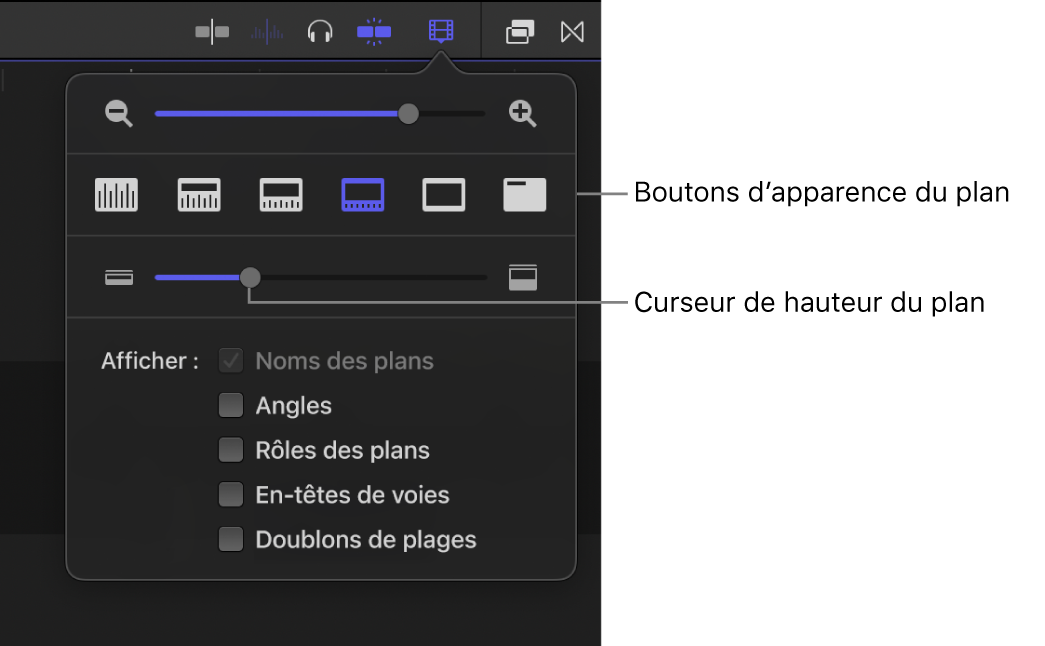Click the clip height slider handle
This screenshot has height=646, width=1045.
(x=250, y=277)
